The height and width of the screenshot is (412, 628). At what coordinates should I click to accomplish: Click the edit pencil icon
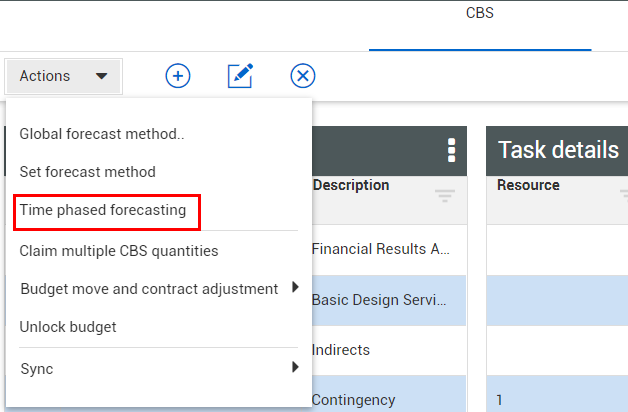[240, 76]
